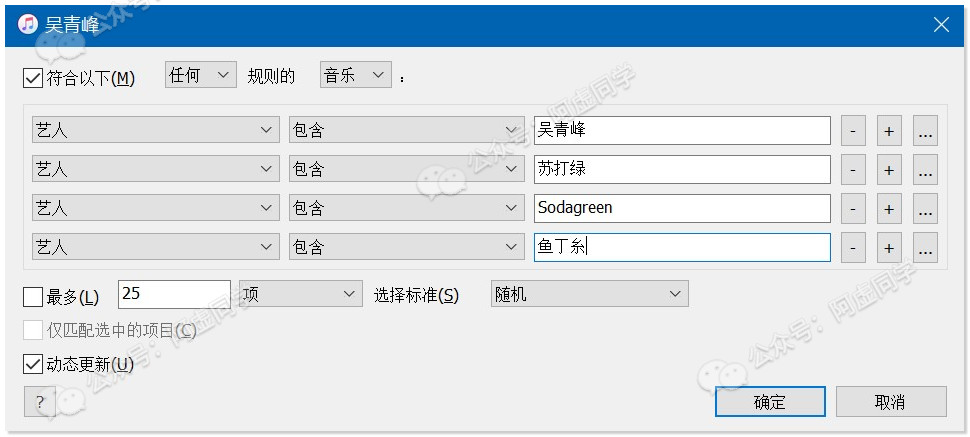Add rule after 鱼丁糸 row
Viewport: 970px width, 437px height.
(x=889, y=248)
